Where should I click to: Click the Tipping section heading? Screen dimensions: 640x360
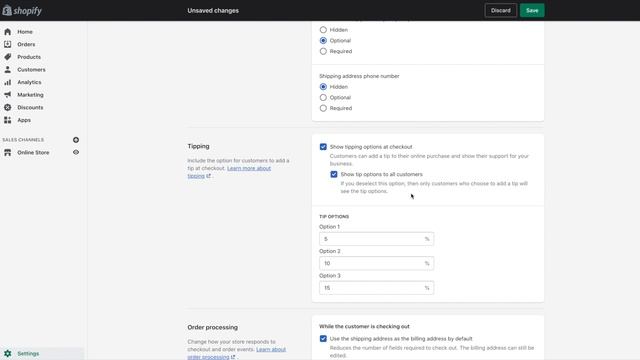tap(198, 146)
